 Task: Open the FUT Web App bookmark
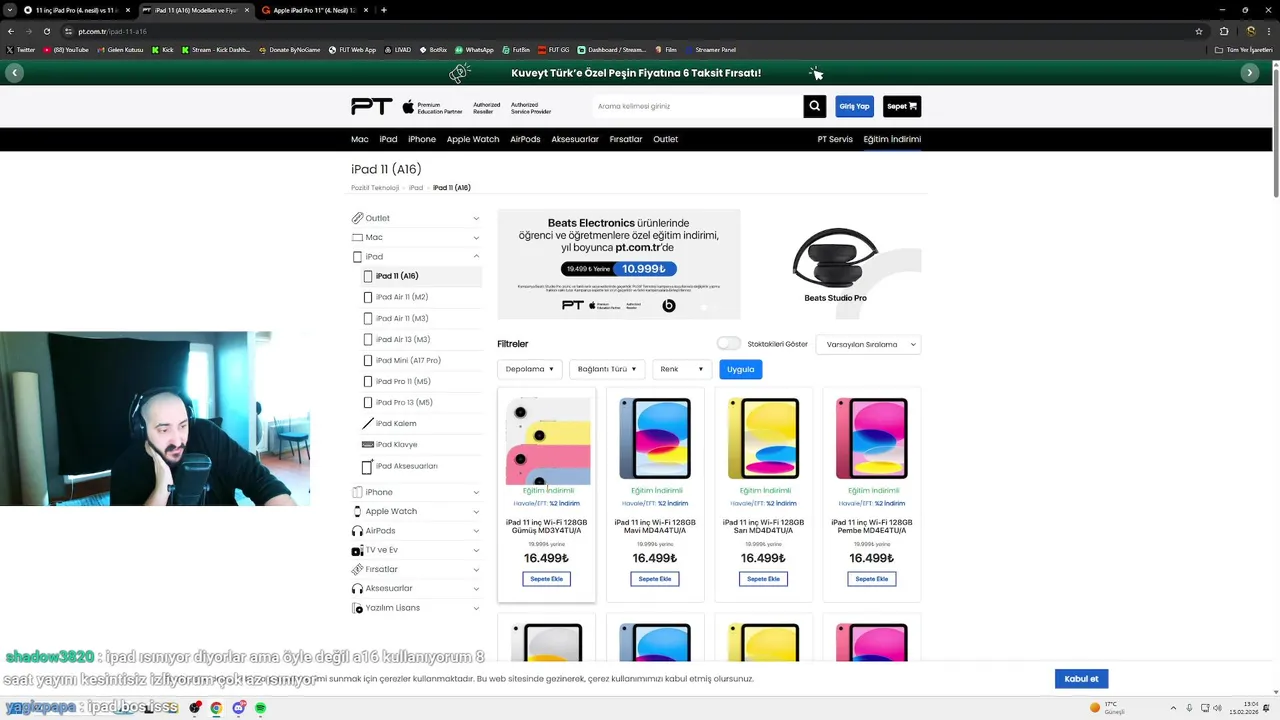[x=352, y=49]
